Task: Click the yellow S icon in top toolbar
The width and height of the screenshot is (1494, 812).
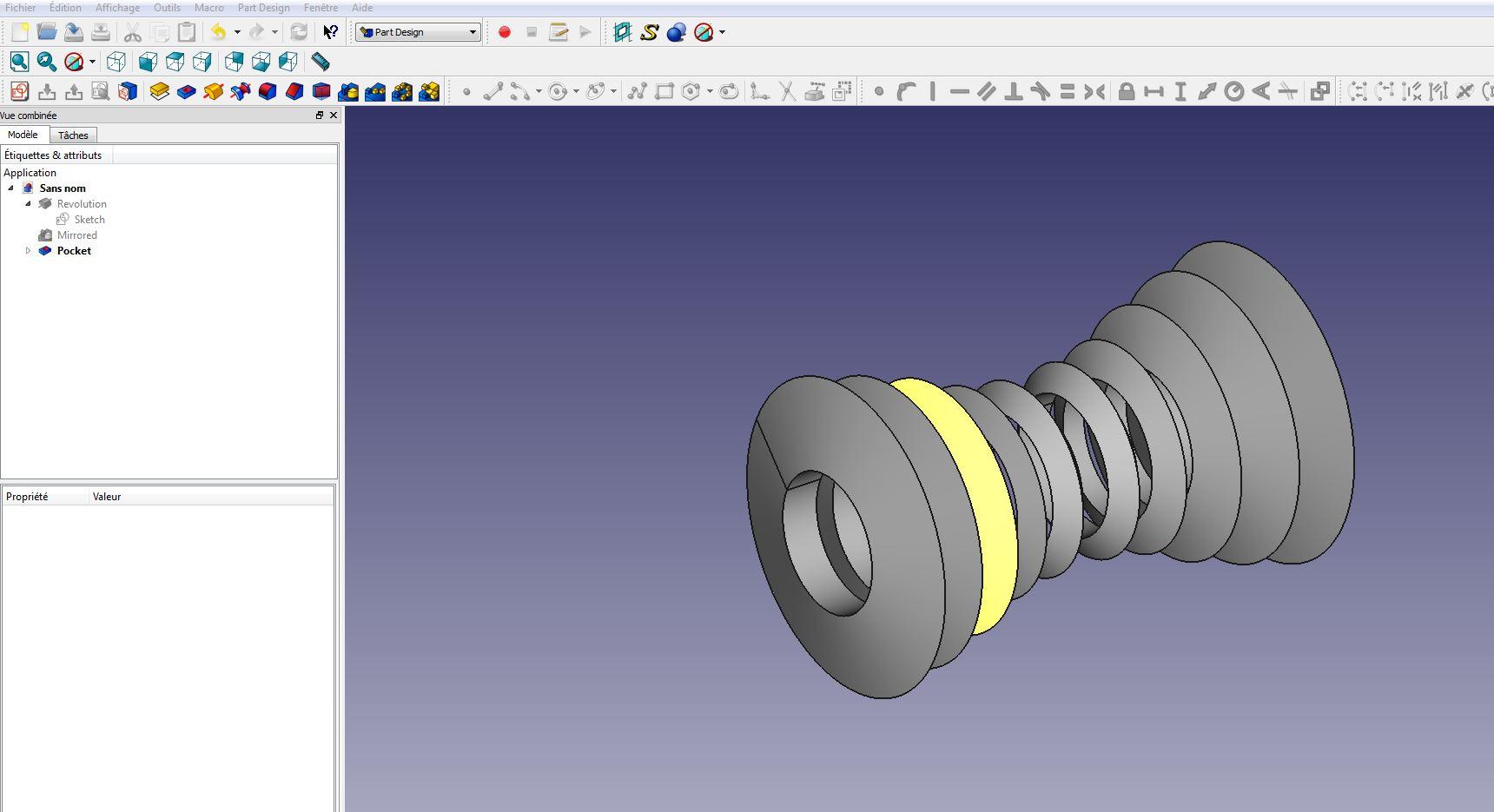Action: 649,32
